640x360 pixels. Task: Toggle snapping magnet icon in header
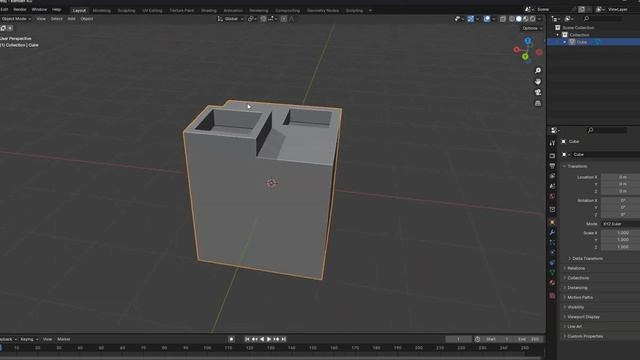click(x=263, y=19)
